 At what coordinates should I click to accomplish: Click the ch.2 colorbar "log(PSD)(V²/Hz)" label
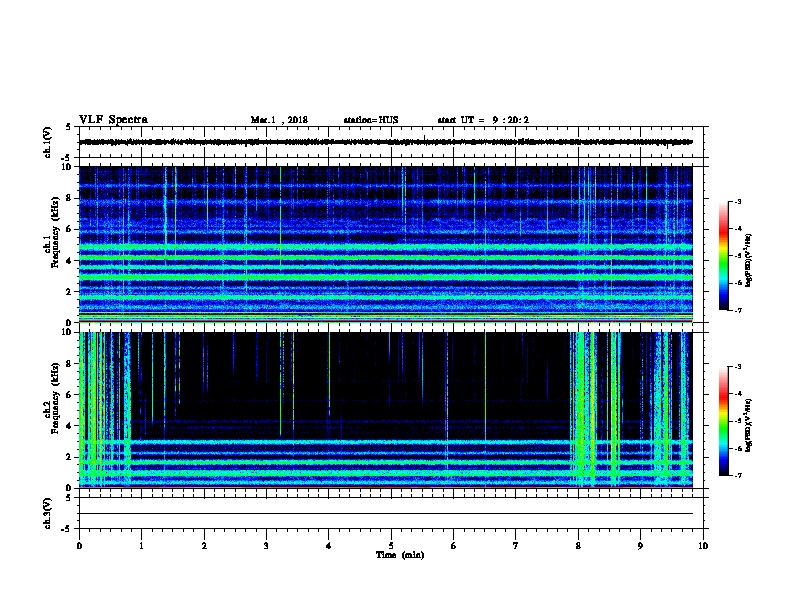pyautogui.click(x=748, y=425)
